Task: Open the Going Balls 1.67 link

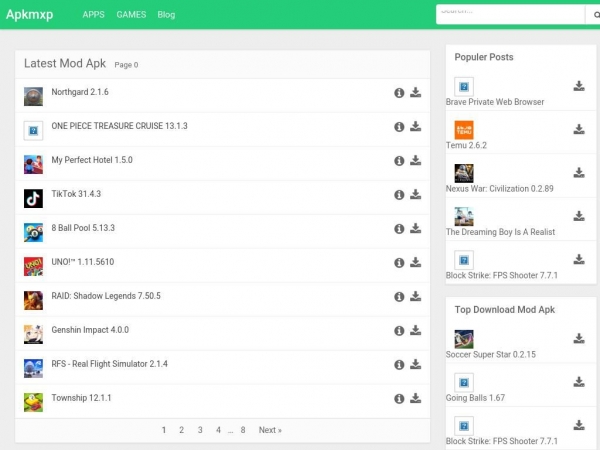Action: tap(475, 398)
